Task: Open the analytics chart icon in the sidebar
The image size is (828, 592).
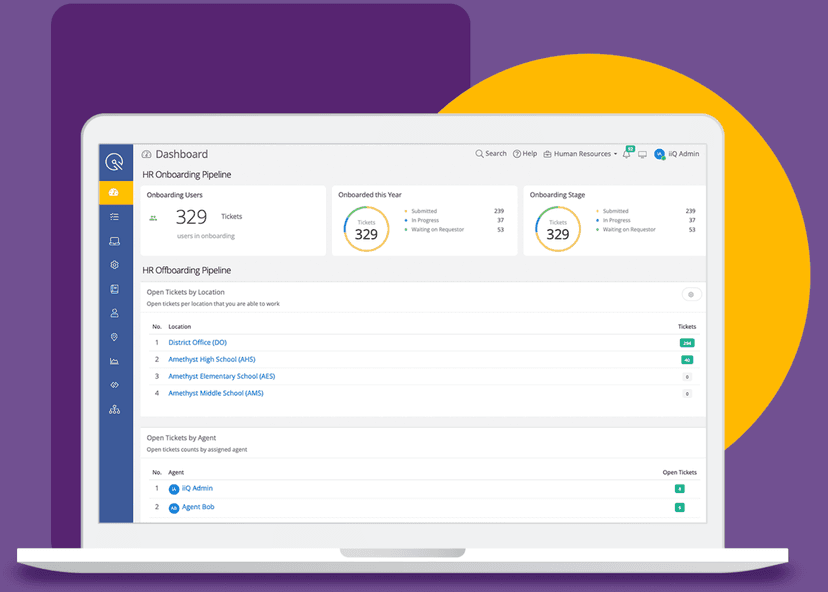Action: click(x=115, y=361)
